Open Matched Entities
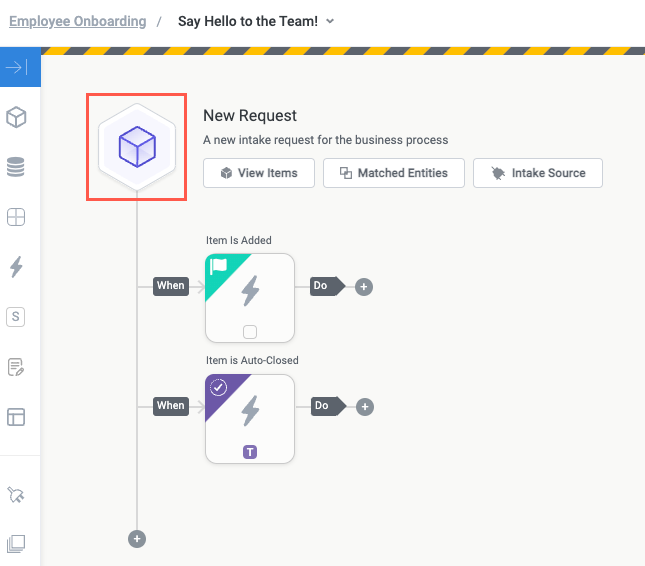The width and height of the screenshot is (645, 566). 394,173
